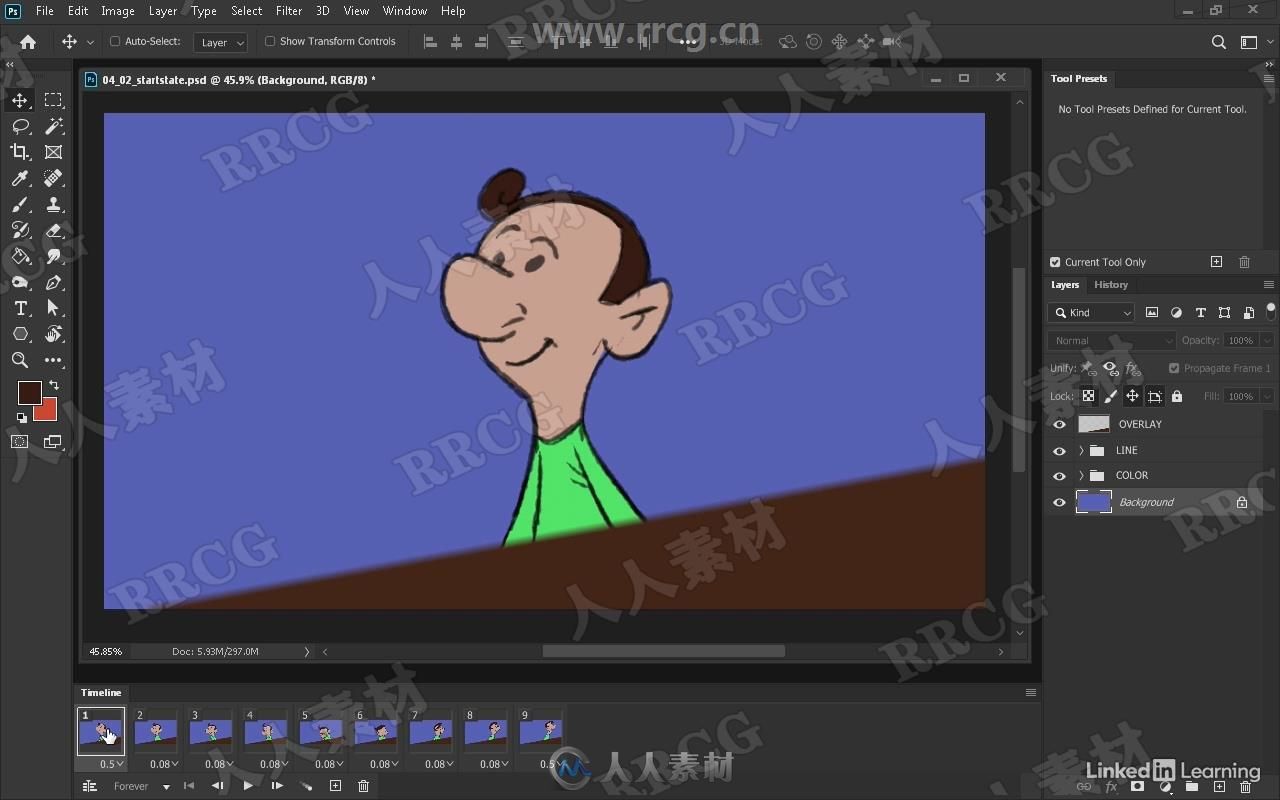Viewport: 1280px width, 800px height.
Task: Select the Move tool
Action: click(20, 100)
